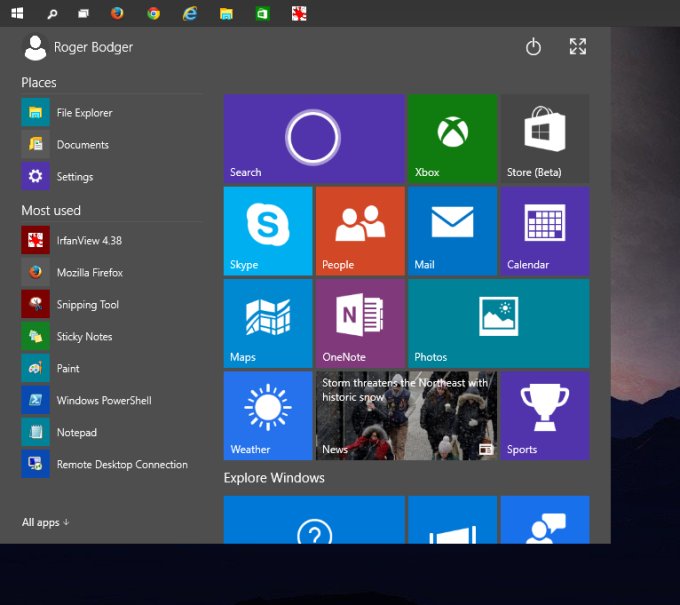The height and width of the screenshot is (605, 680).
Task: Open the Weather tile
Action: [268, 415]
